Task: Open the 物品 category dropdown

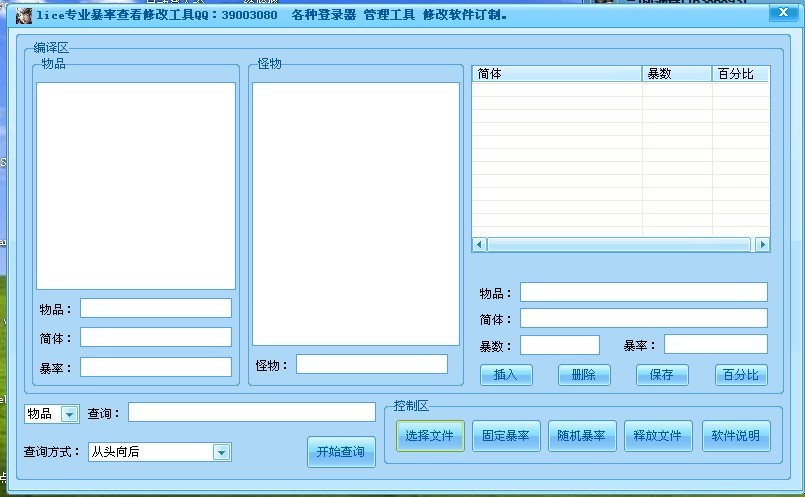Action: pyautogui.click(x=69, y=414)
